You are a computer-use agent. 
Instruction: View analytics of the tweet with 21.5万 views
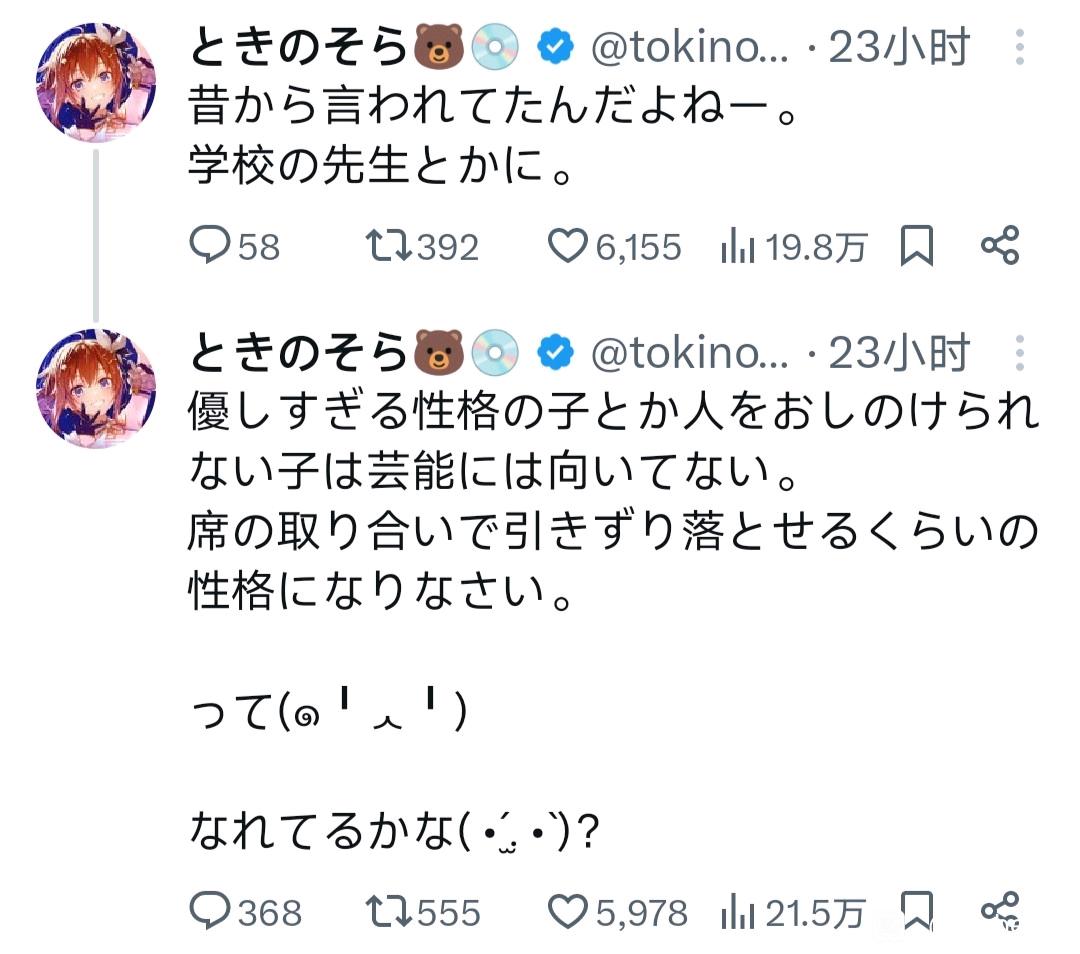792,913
